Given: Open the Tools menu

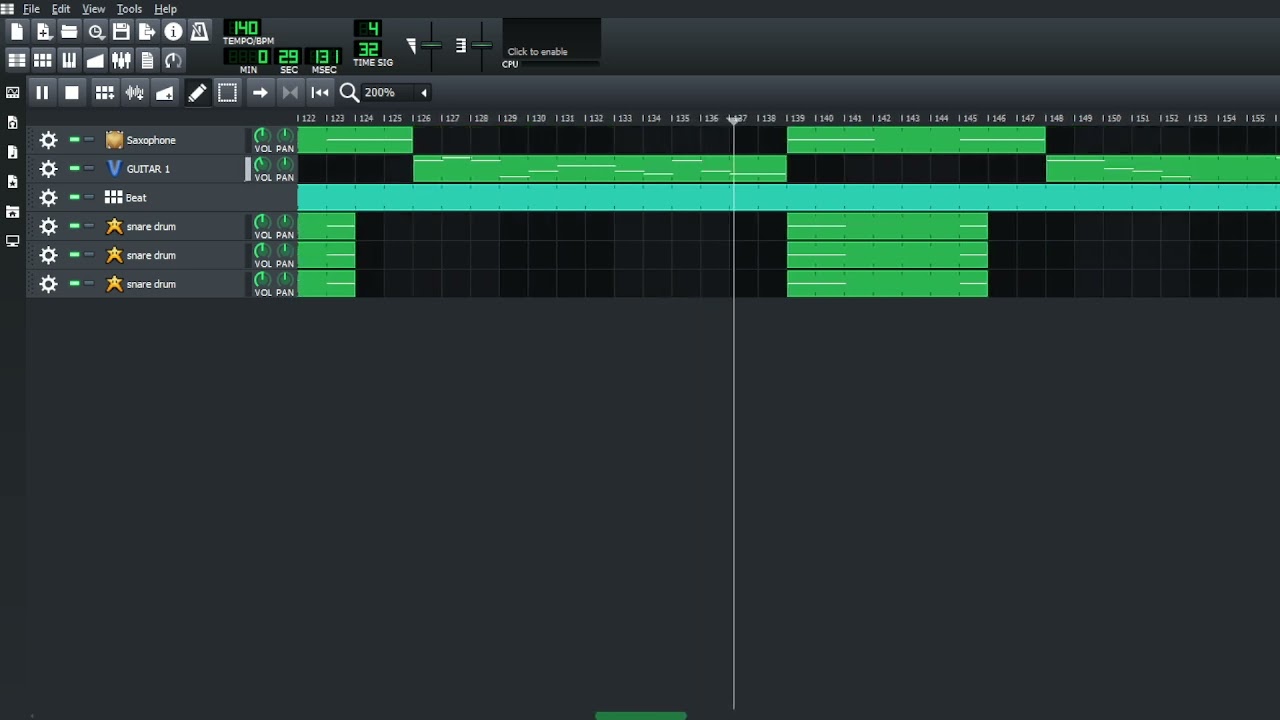Looking at the screenshot, I should [x=129, y=9].
